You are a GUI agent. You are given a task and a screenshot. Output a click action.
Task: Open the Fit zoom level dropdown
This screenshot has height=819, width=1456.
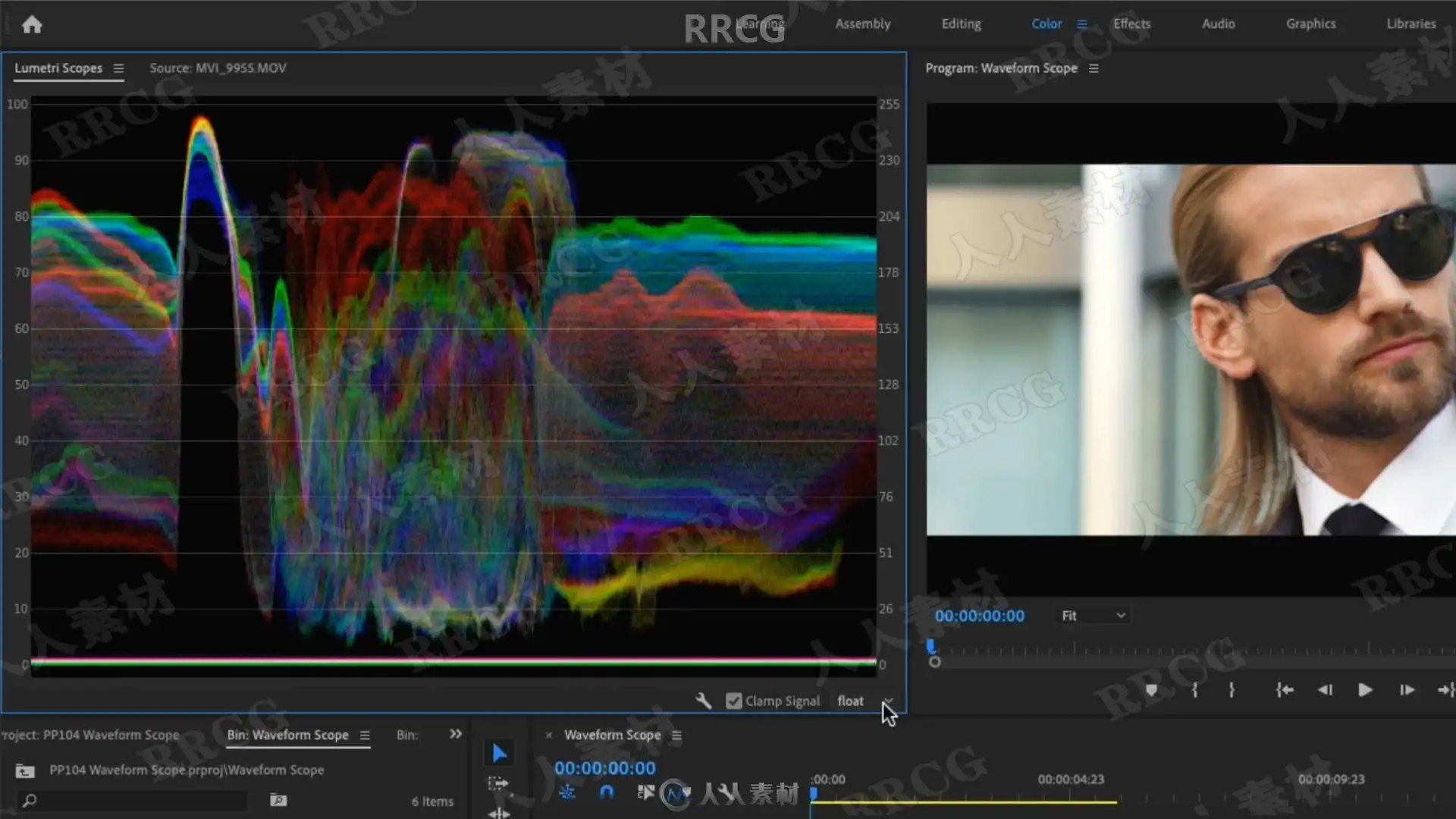[1093, 616]
